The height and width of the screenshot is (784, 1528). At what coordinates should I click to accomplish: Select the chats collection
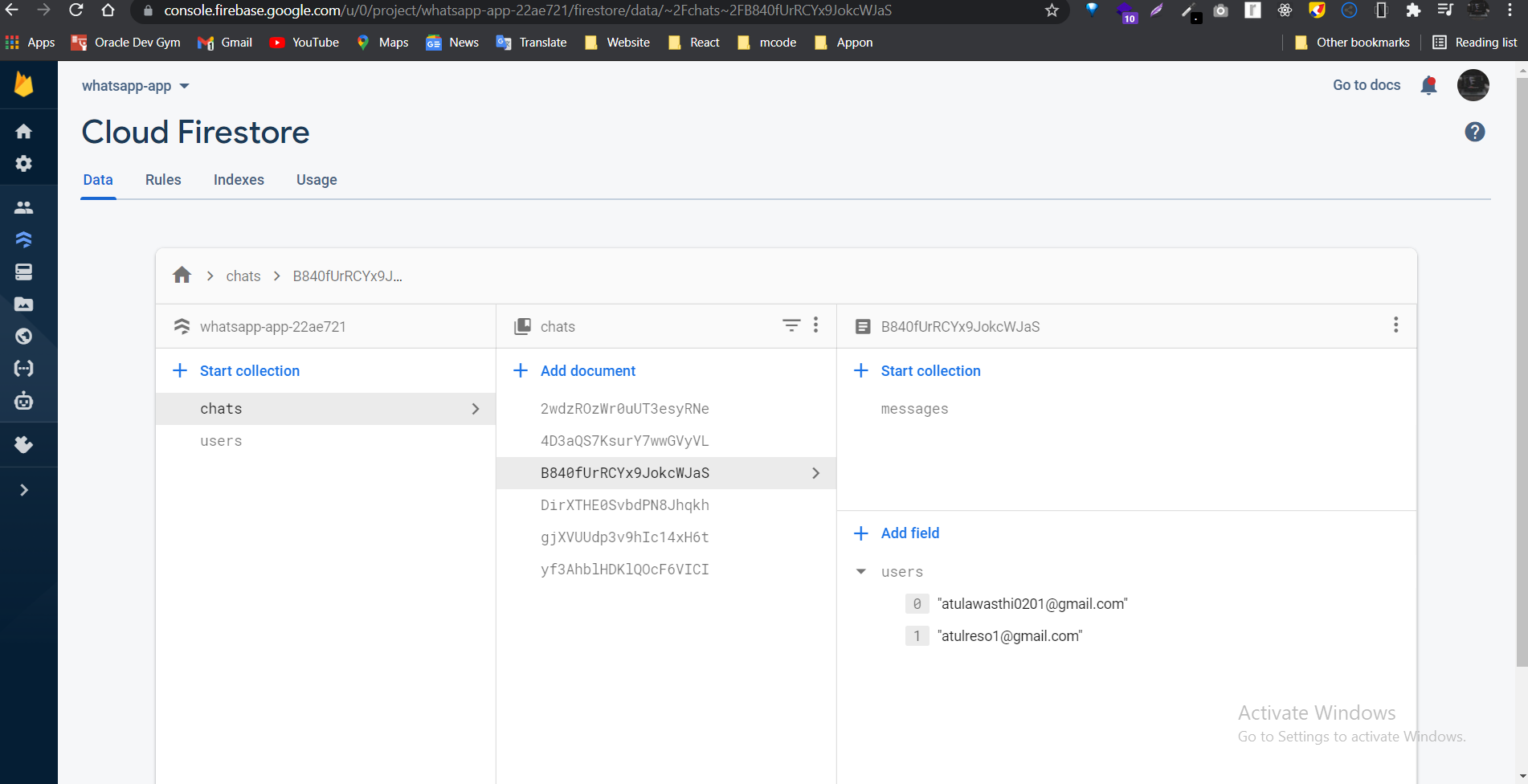tap(325, 409)
